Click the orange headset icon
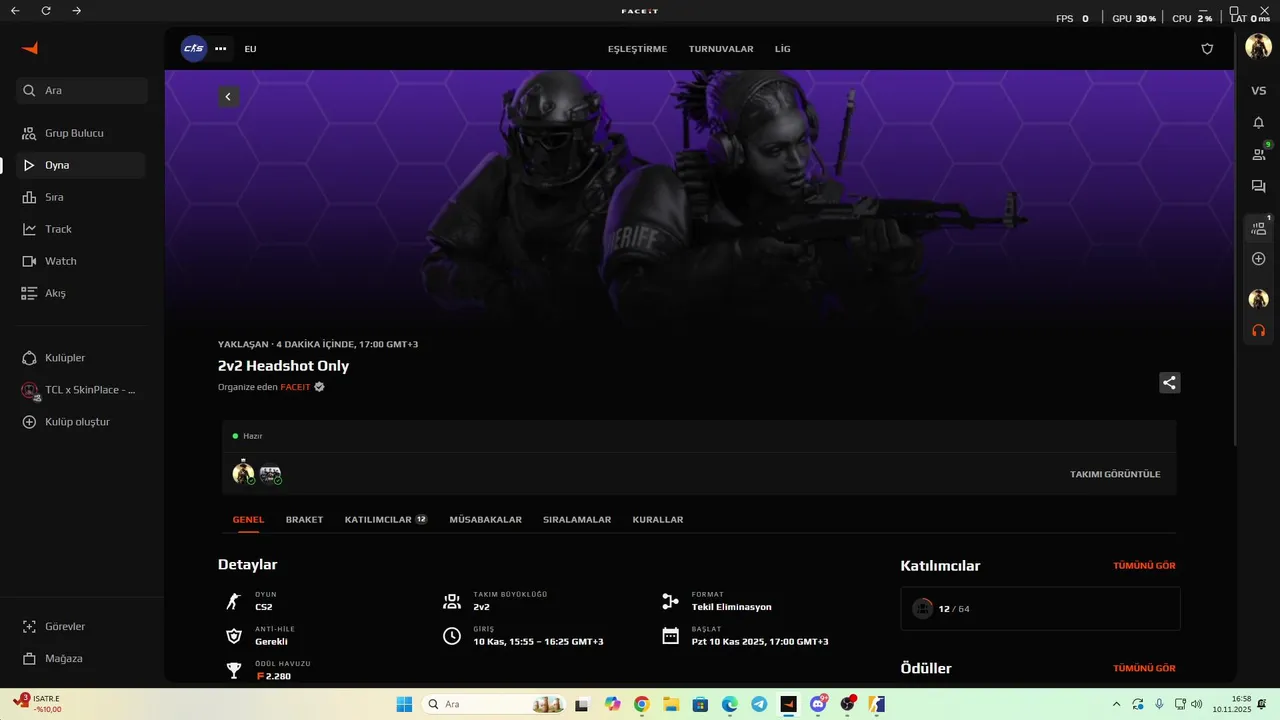The width and height of the screenshot is (1280, 720). pyautogui.click(x=1259, y=330)
